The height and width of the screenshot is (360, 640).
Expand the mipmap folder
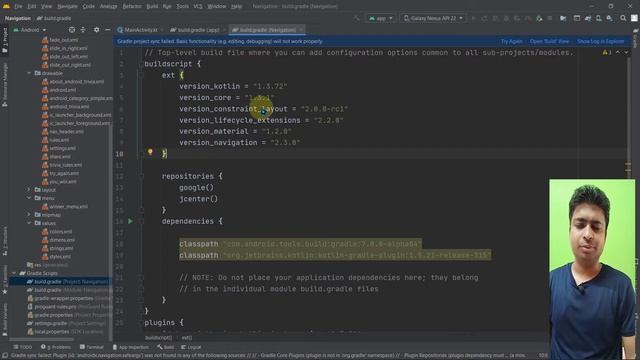(x=29, y=215)
